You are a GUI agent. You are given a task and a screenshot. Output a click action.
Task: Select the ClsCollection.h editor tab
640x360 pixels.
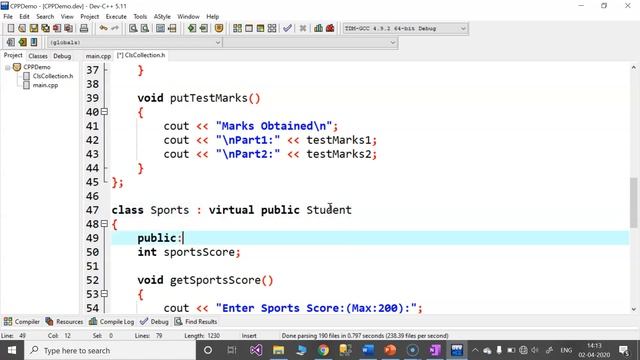pyautogui.click(x=141, y=55)
